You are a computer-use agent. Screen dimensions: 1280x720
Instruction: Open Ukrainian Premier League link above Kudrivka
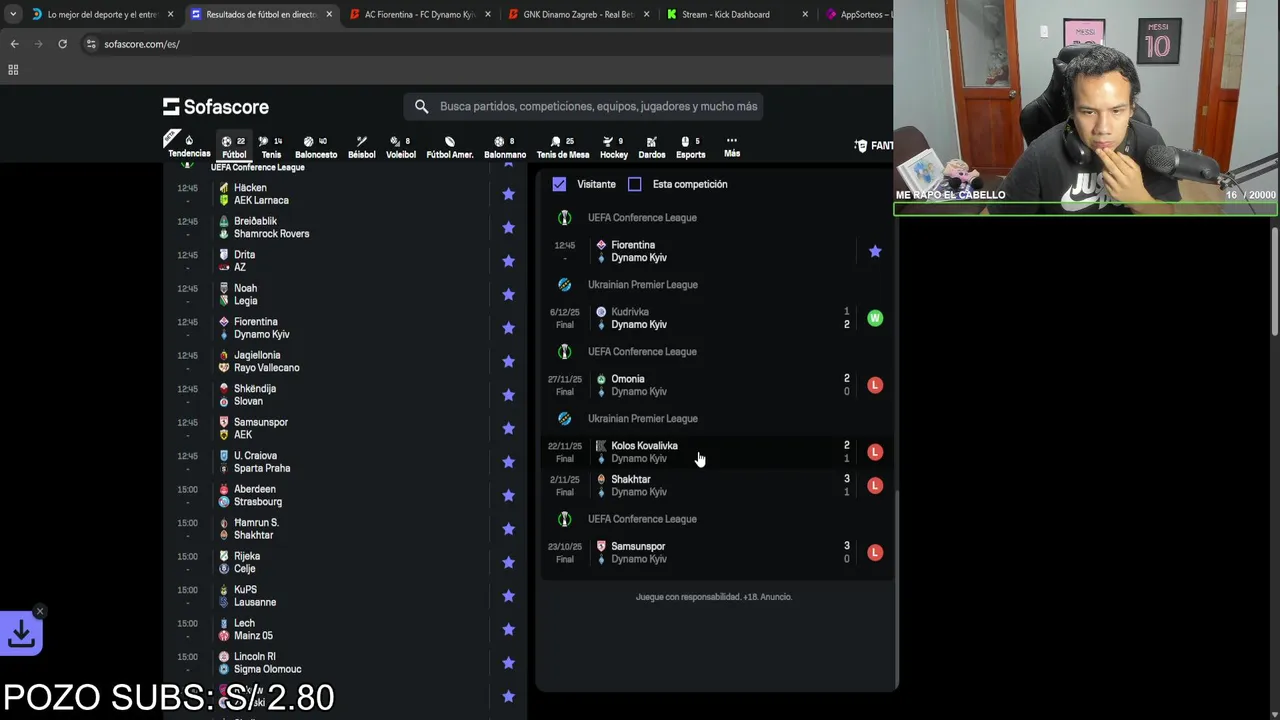[643, 284]
